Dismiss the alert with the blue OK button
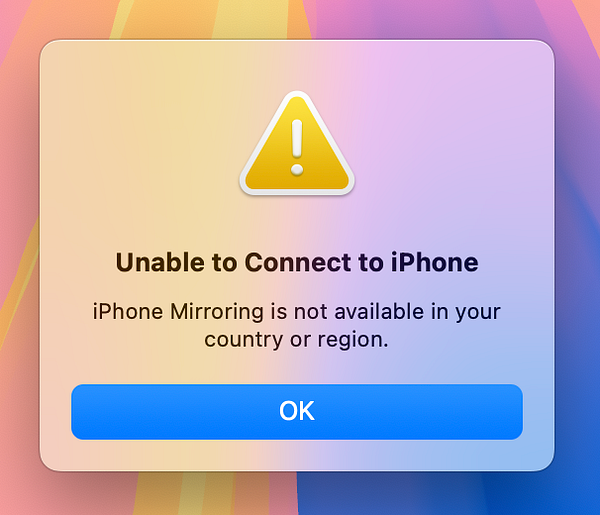Screen dimensions: 600x515 click(297, 412)
